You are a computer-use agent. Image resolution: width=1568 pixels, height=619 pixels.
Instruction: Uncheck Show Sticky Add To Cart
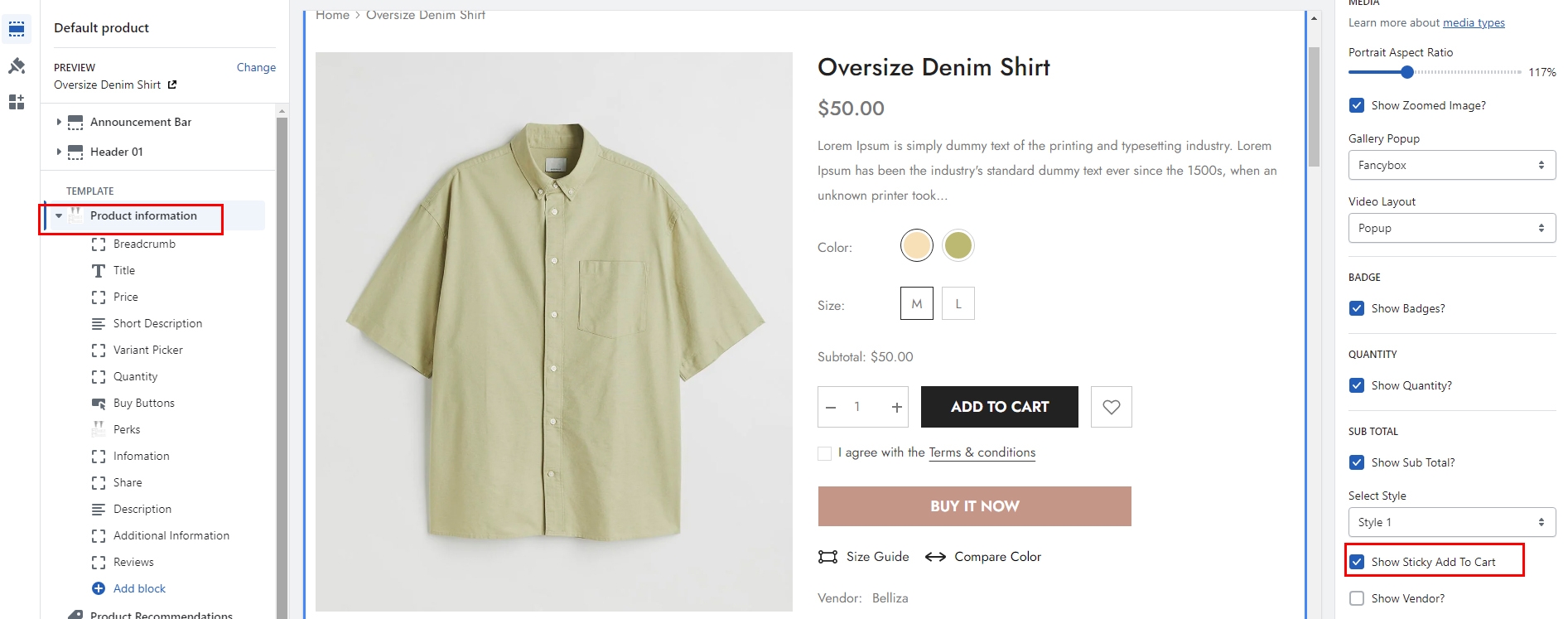pos(1357,562)
